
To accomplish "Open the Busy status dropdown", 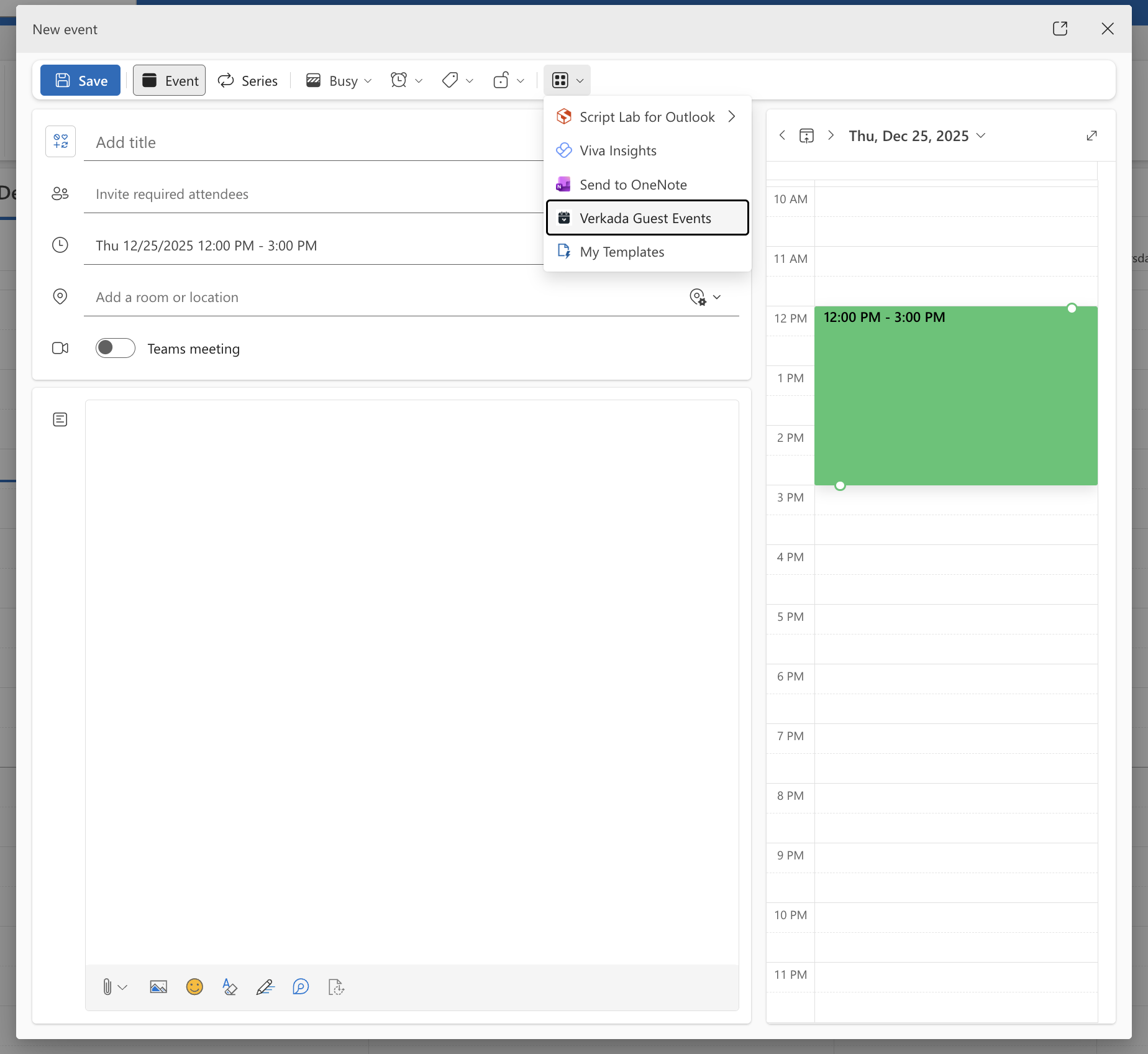I will 339,81.
